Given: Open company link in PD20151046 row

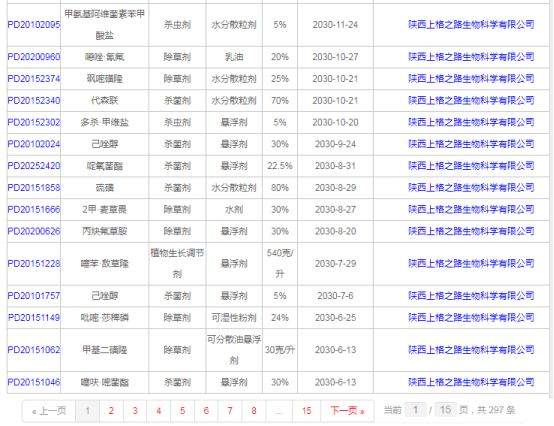Looking at the screenshot, I should click(471, 382).
